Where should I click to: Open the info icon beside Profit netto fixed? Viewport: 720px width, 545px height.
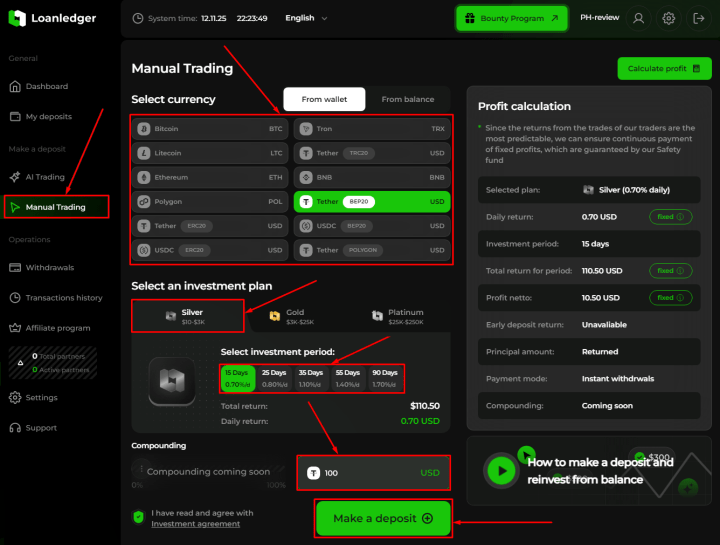point(681,297)
